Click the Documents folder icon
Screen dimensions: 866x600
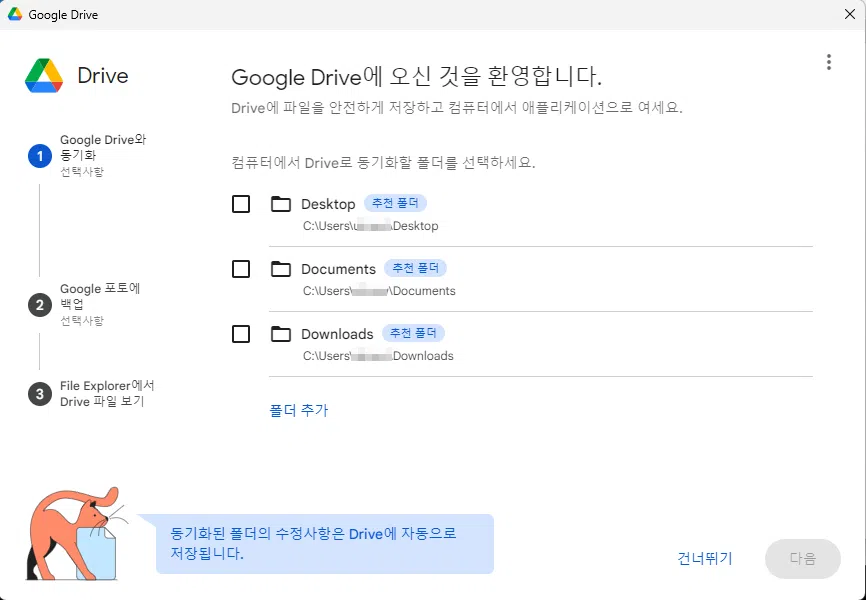click(x=280, y=268)
